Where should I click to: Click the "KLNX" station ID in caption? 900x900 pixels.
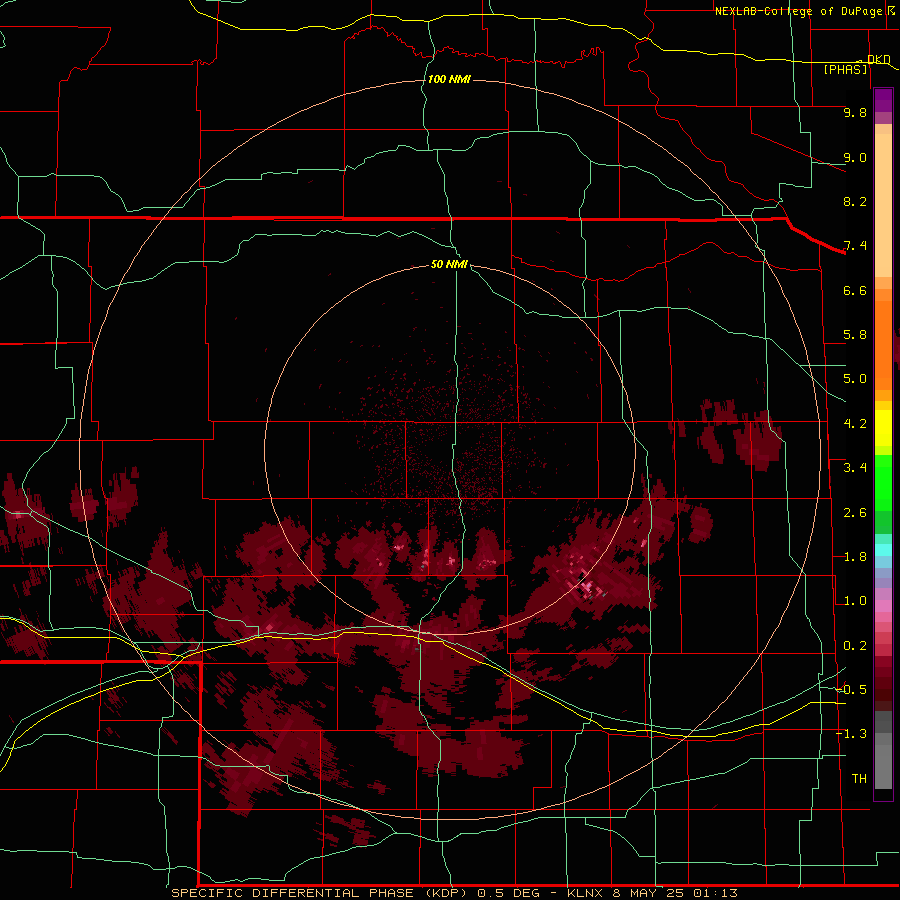[x=585, y=893]
